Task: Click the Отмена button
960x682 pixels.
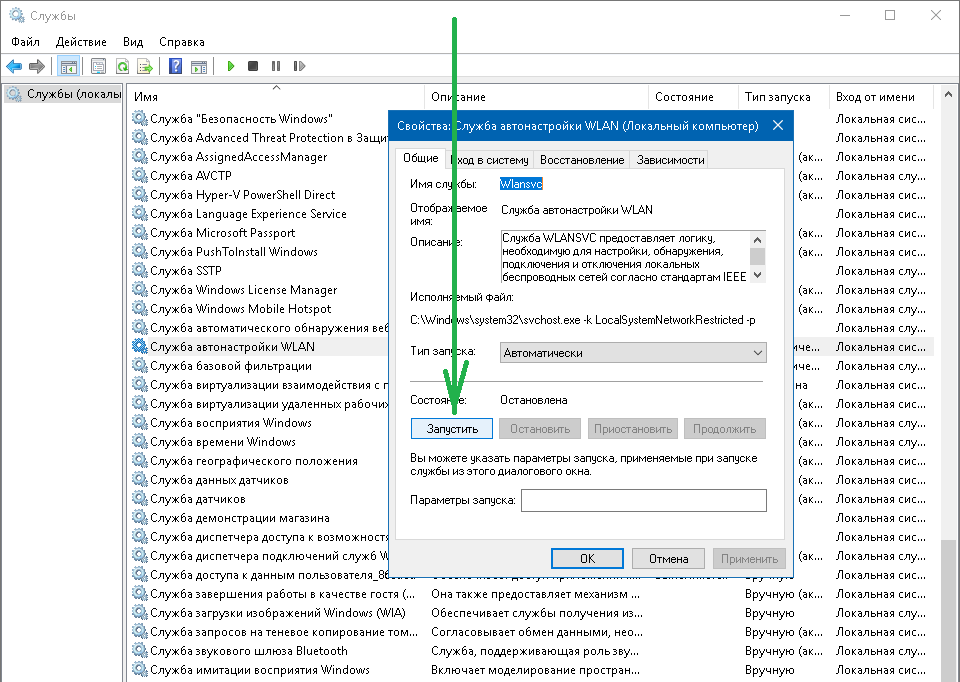Action: point(669,558)
